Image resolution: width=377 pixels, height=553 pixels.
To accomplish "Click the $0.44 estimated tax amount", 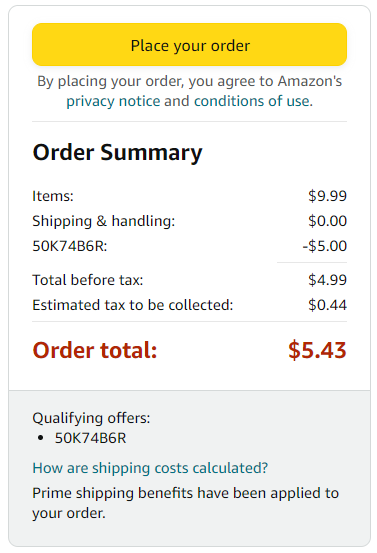I will click(x=328, y=305).
